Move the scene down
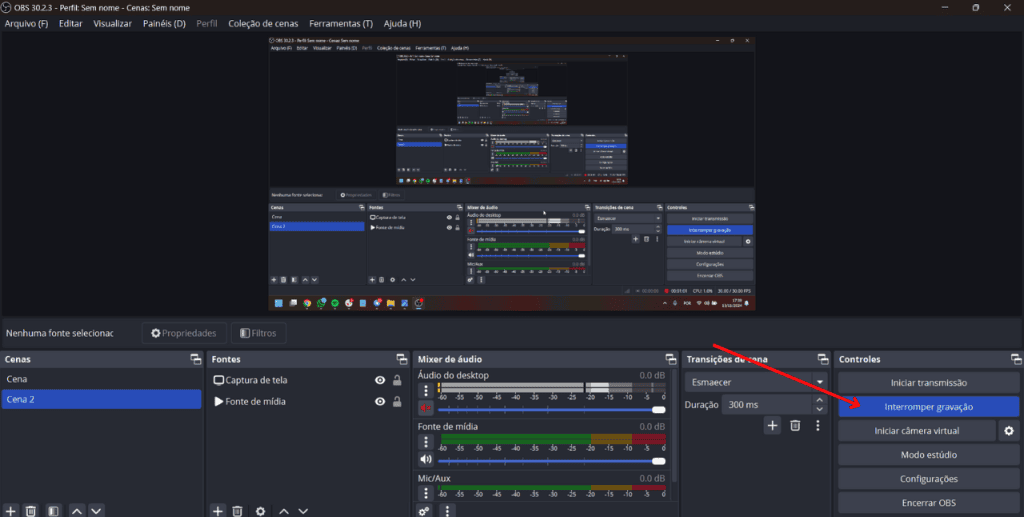Viewport: 1024px width, 517px height. pos(96,510)
